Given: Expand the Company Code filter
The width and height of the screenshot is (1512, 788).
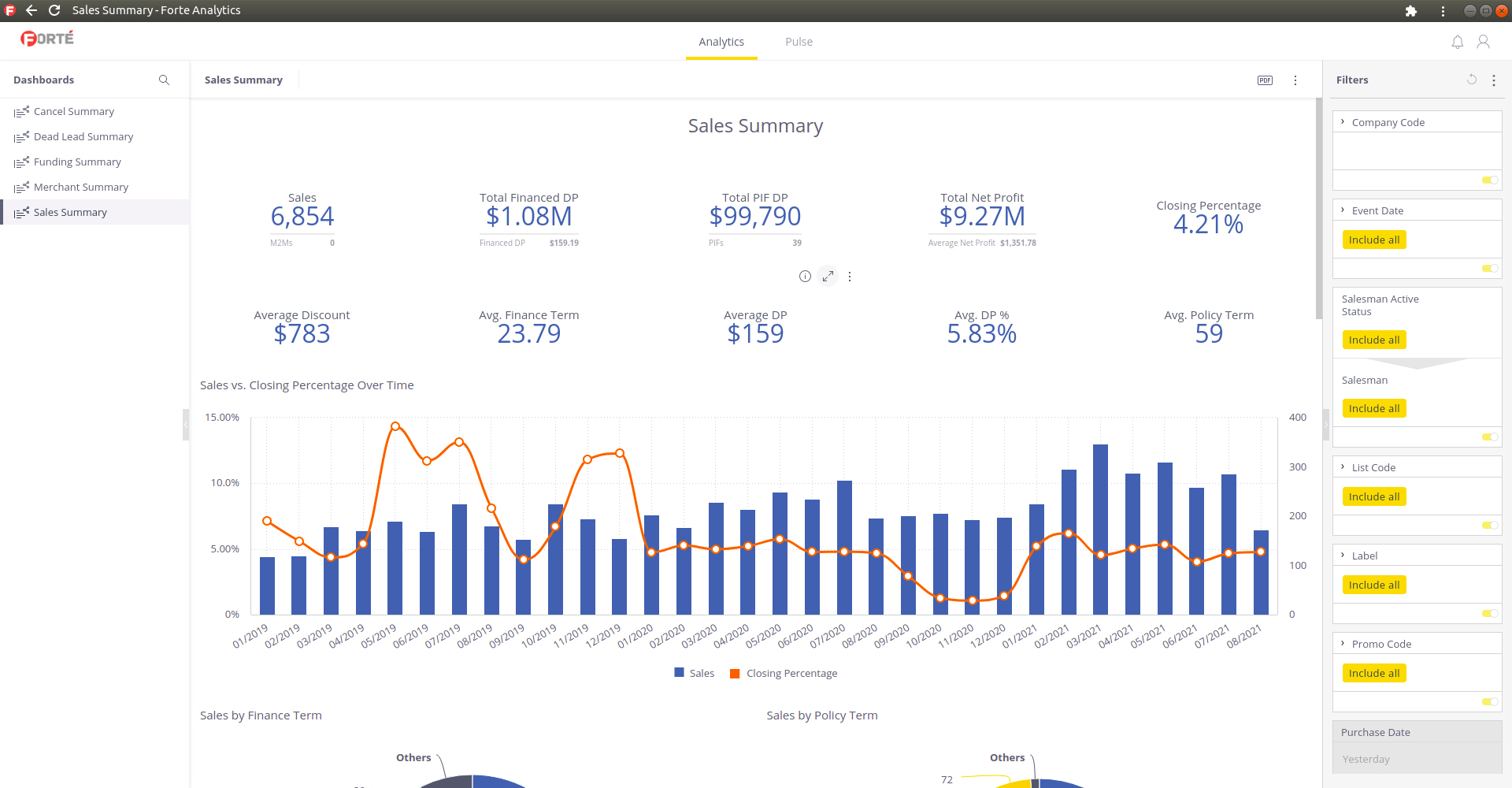Looking at the screenshot, I should [x=1343, y=122].
